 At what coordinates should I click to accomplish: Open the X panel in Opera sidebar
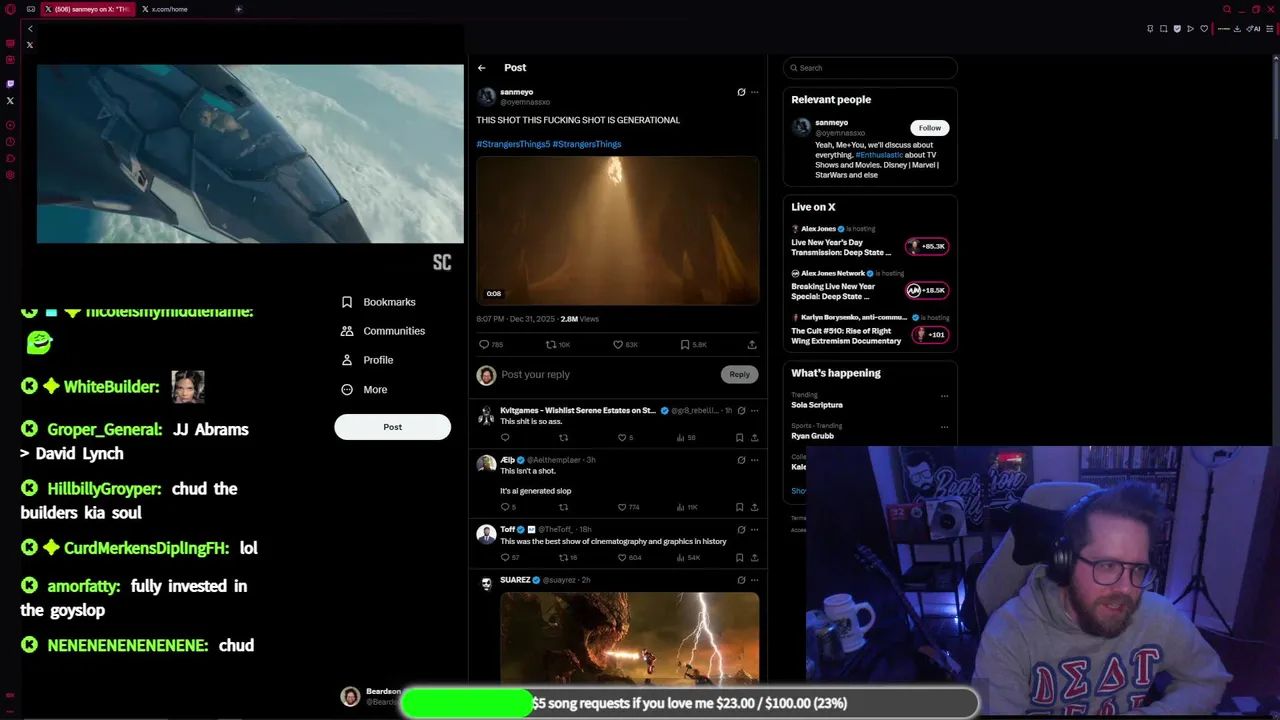click(10, 101)
